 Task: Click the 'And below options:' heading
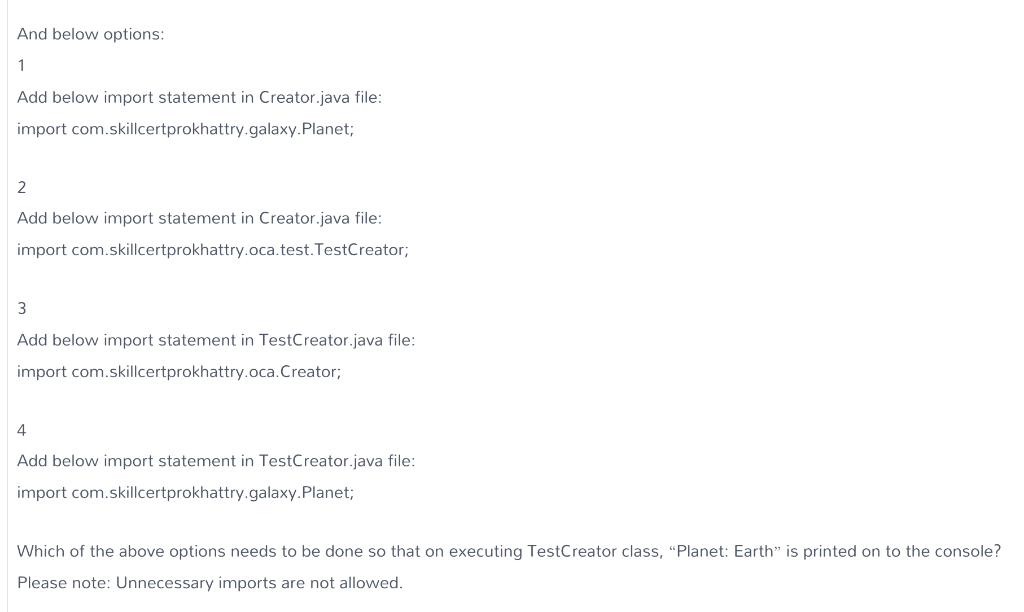91,34
